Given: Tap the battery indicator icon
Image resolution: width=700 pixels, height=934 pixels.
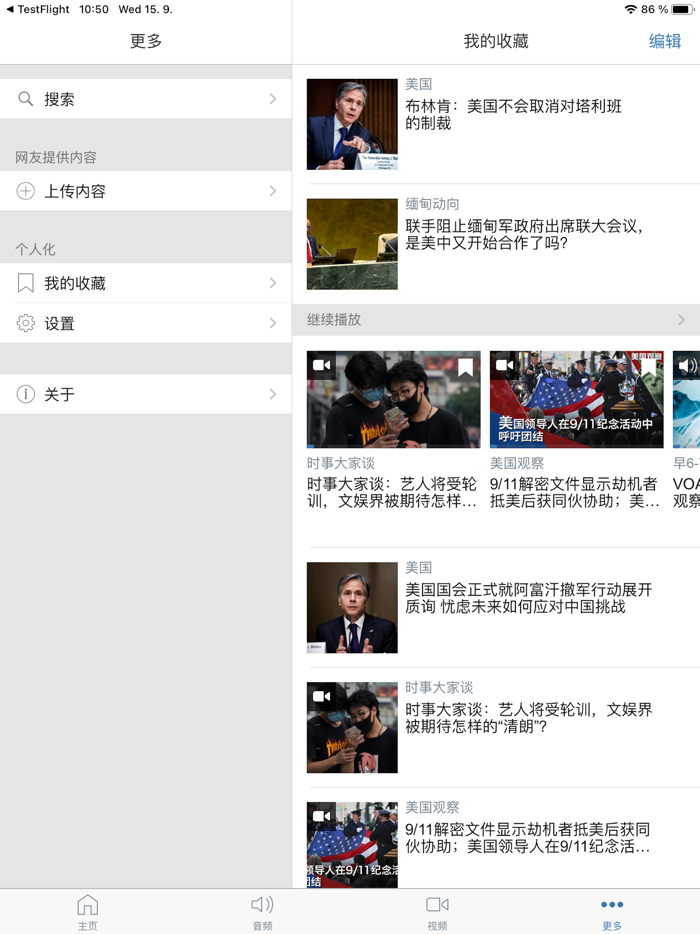Looking at the screenshot, I should pos(682,9).
